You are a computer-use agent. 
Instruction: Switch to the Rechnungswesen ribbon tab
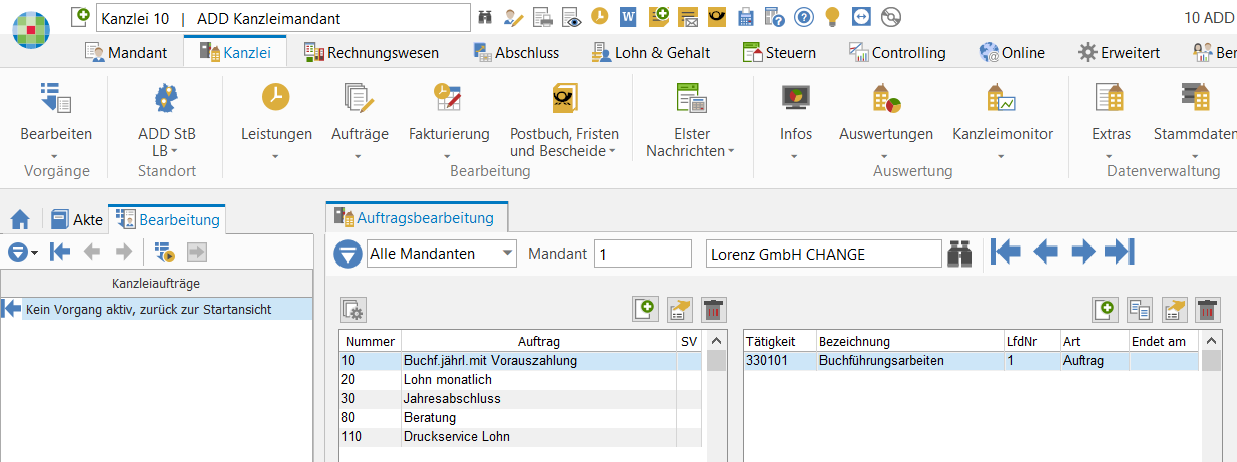[372, 52]
